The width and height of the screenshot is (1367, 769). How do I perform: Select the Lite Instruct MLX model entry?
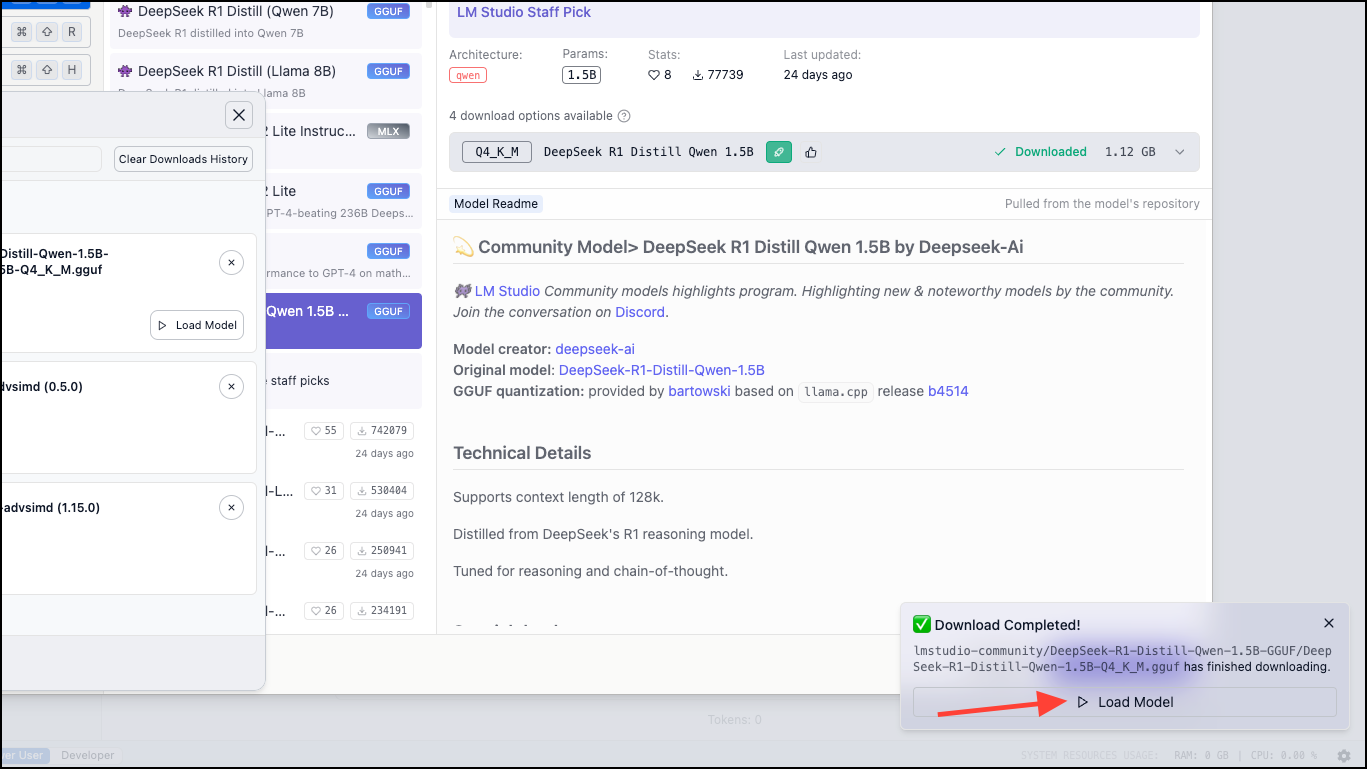343,141
